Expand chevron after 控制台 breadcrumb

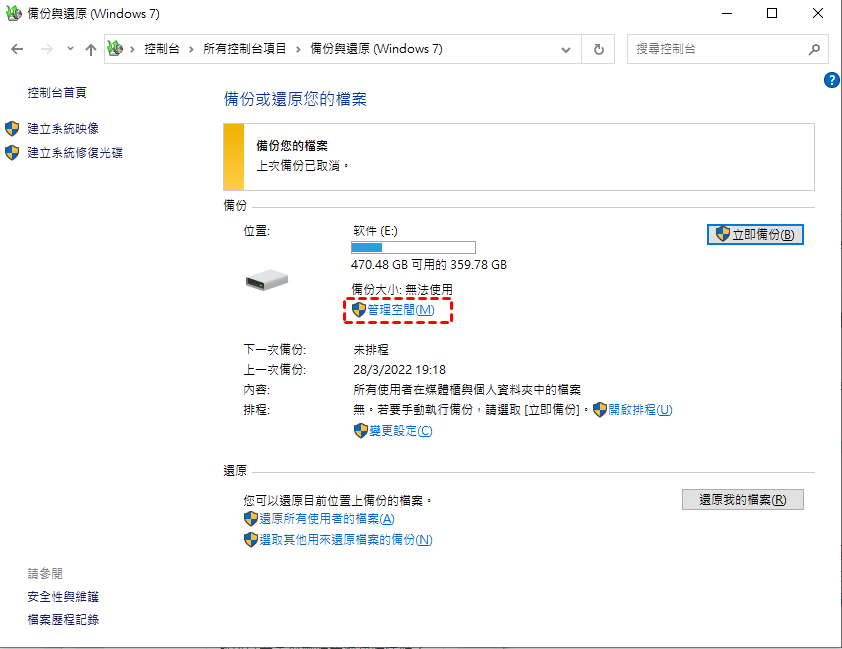[191, 49]
